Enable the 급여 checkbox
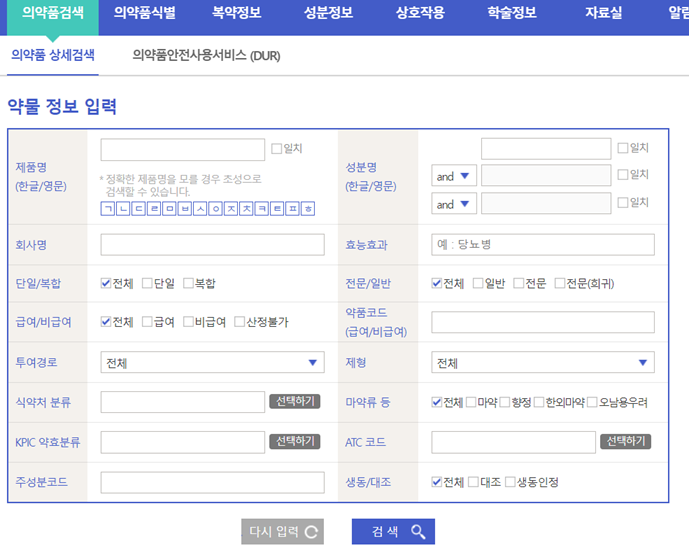This screenshot has width=689, height=555. [x=147, y=322]
